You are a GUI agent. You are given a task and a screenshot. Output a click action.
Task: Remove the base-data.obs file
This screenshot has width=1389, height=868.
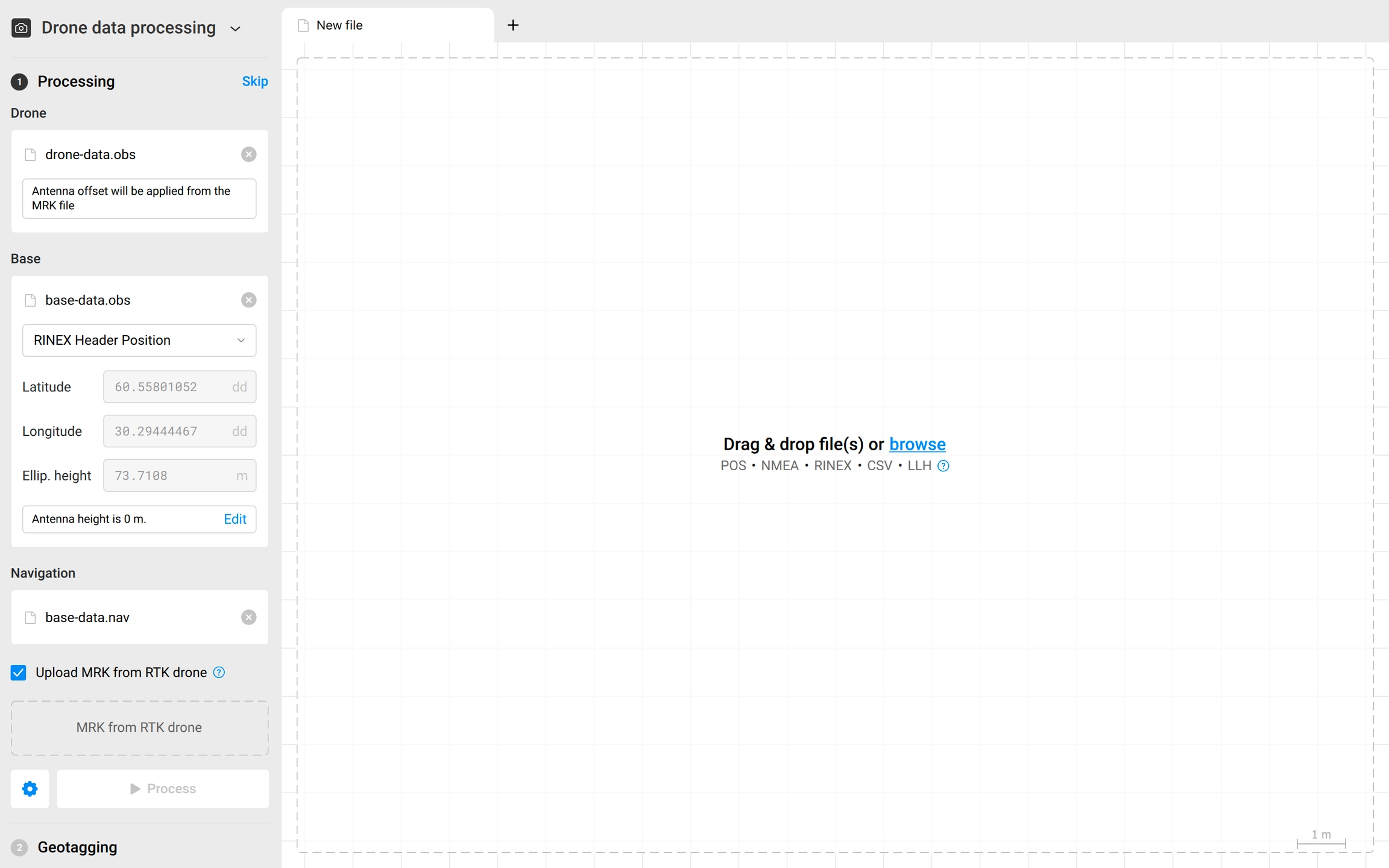pos(248,300)
